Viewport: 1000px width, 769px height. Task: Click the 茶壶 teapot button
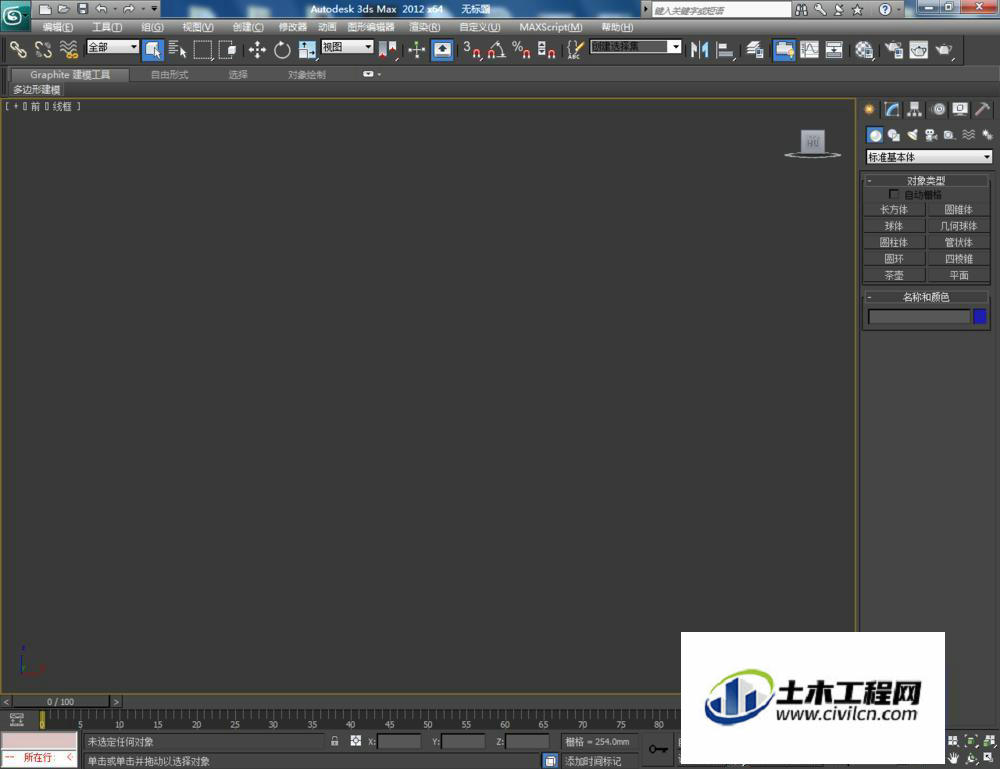[893, 275]
